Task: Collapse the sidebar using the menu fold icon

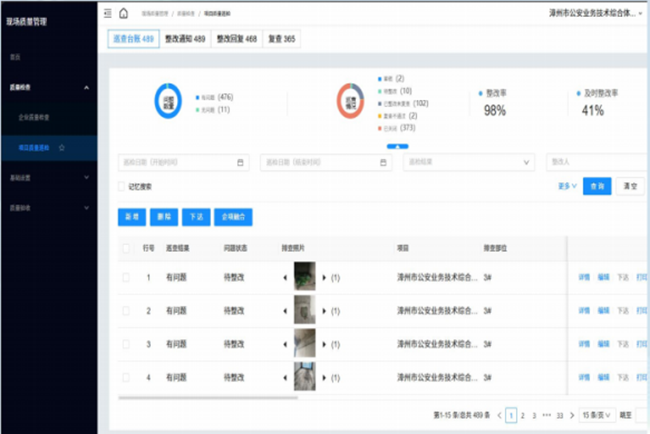Action: click(x=108, y=14)
